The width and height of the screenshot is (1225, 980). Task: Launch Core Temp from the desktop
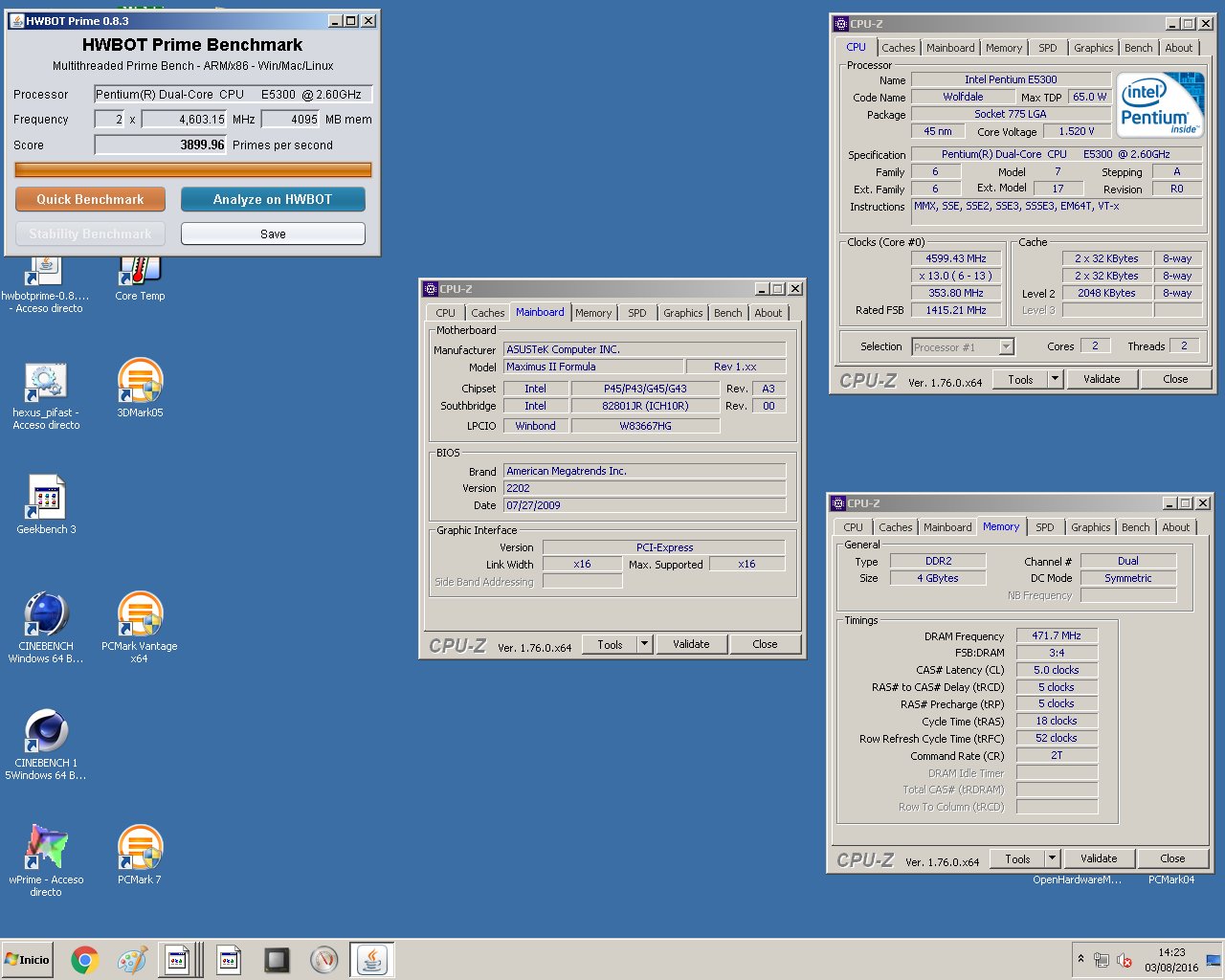click(x=140, y=278)
